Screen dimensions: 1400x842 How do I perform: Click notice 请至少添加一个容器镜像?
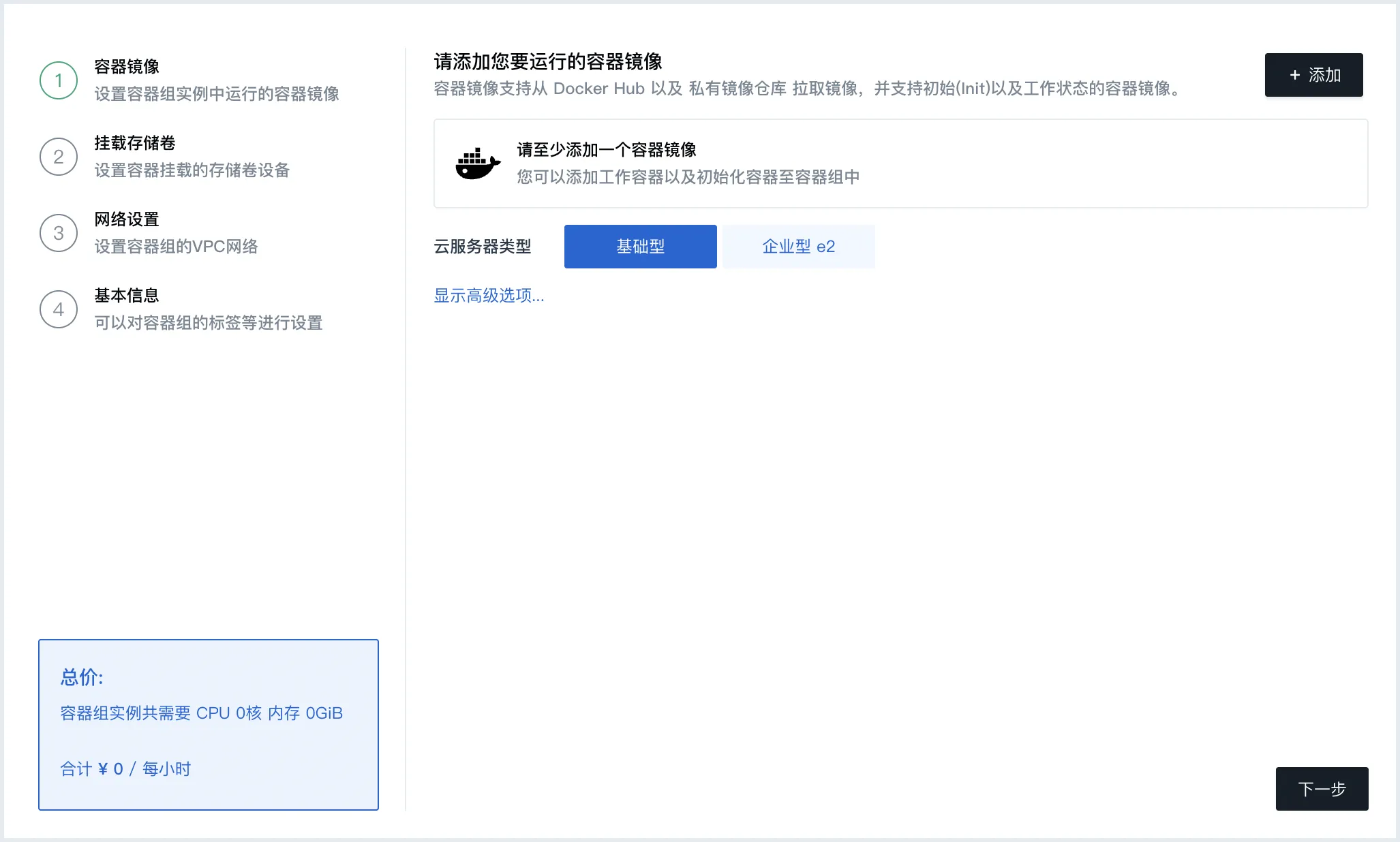pos(607,150)
